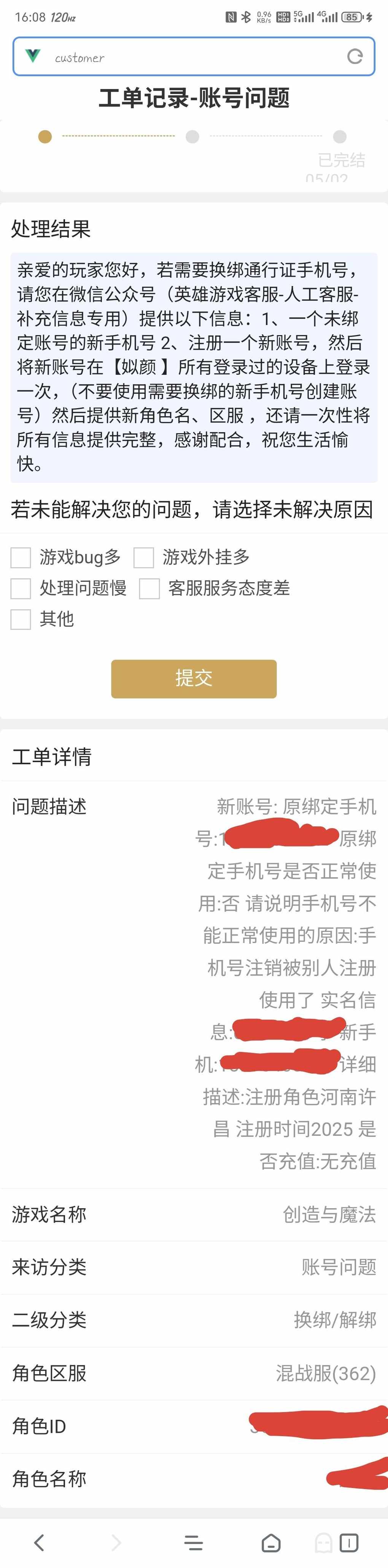This screenshot has height=1568, width=388.
Task: Tap the reload icon in address bar
Action: [x=355, y=57]
